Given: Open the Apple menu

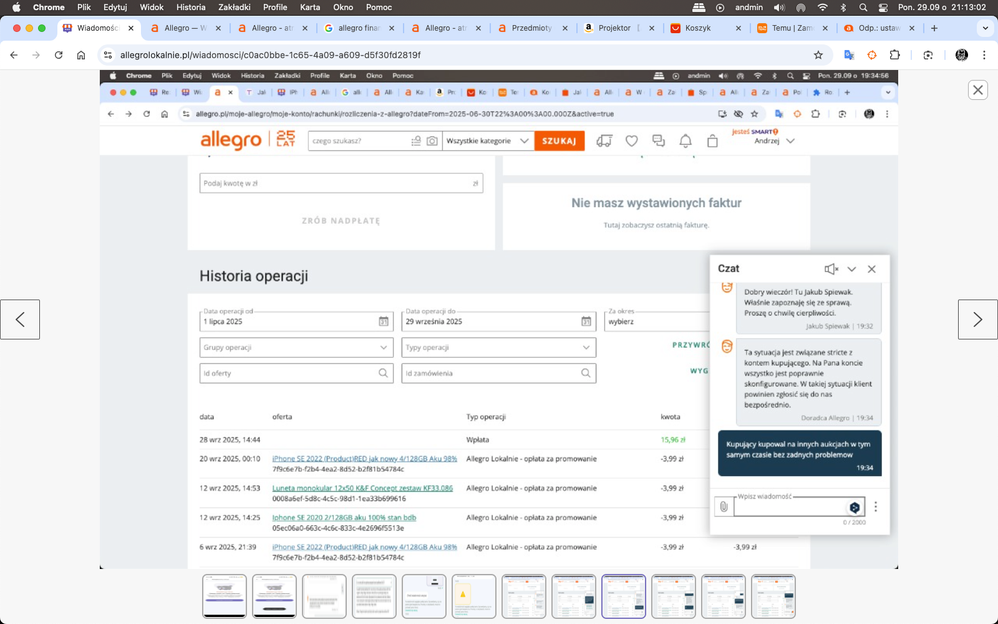Looking at the screenshot, I should pos(17,7).
